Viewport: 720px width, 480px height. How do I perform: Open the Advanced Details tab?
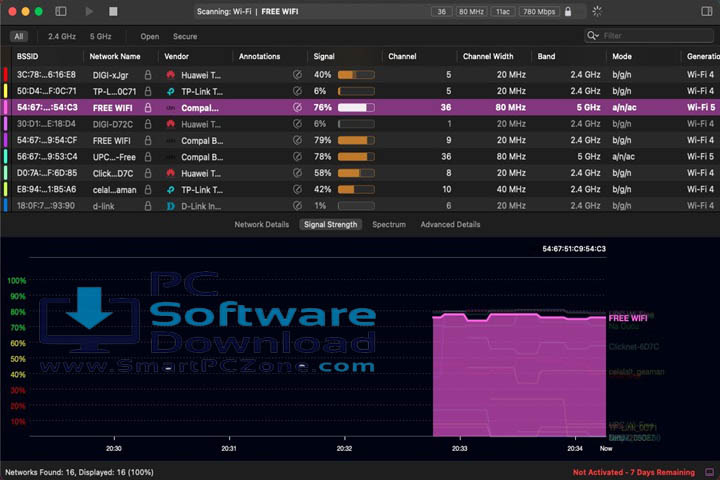[x=450, y=225]
